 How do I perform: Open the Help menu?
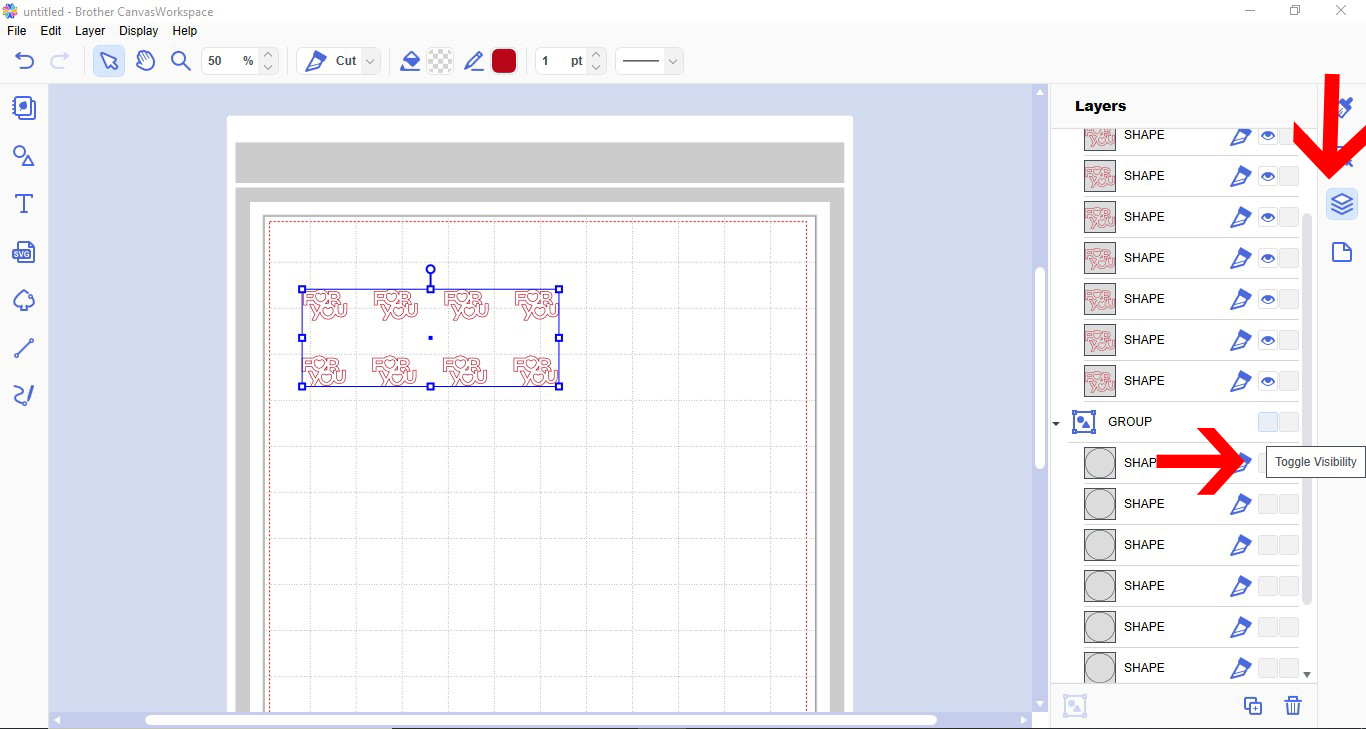(x=185, y=31)
